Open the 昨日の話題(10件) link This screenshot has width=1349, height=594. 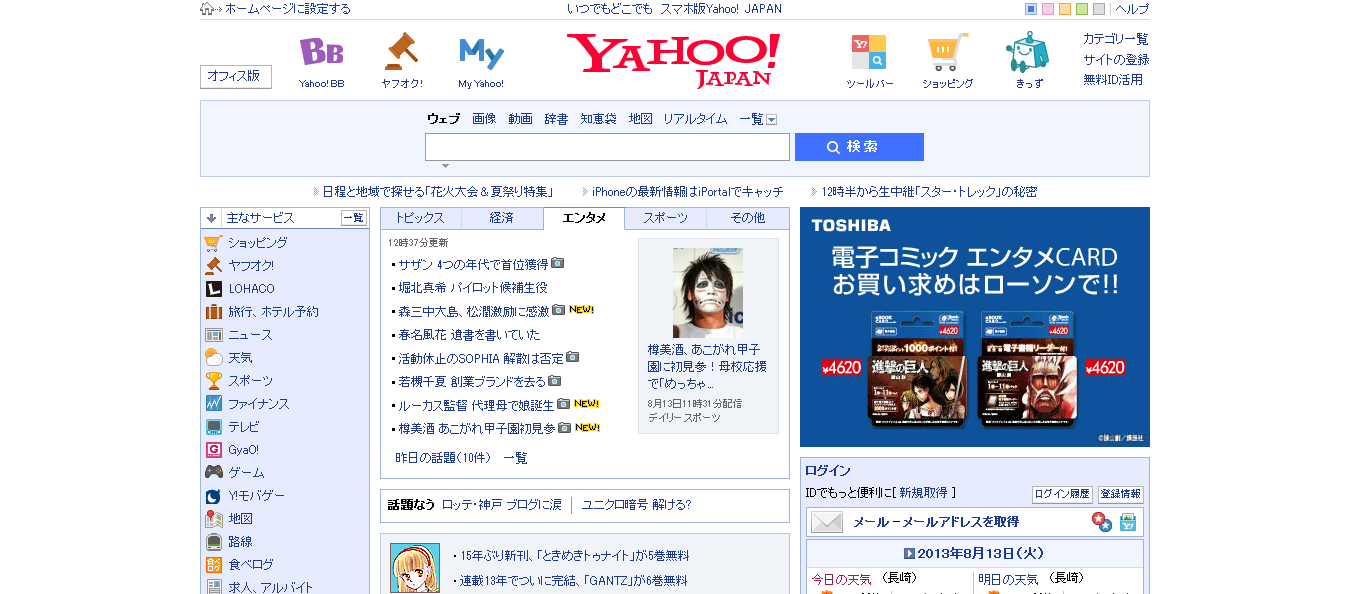443,458
